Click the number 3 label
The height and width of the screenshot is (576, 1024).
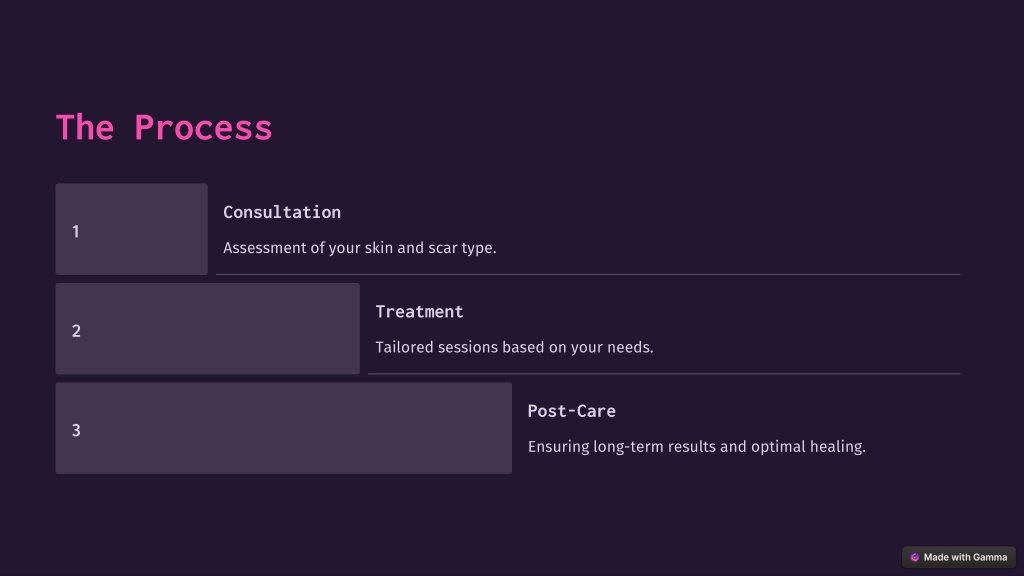pos(76,430)
